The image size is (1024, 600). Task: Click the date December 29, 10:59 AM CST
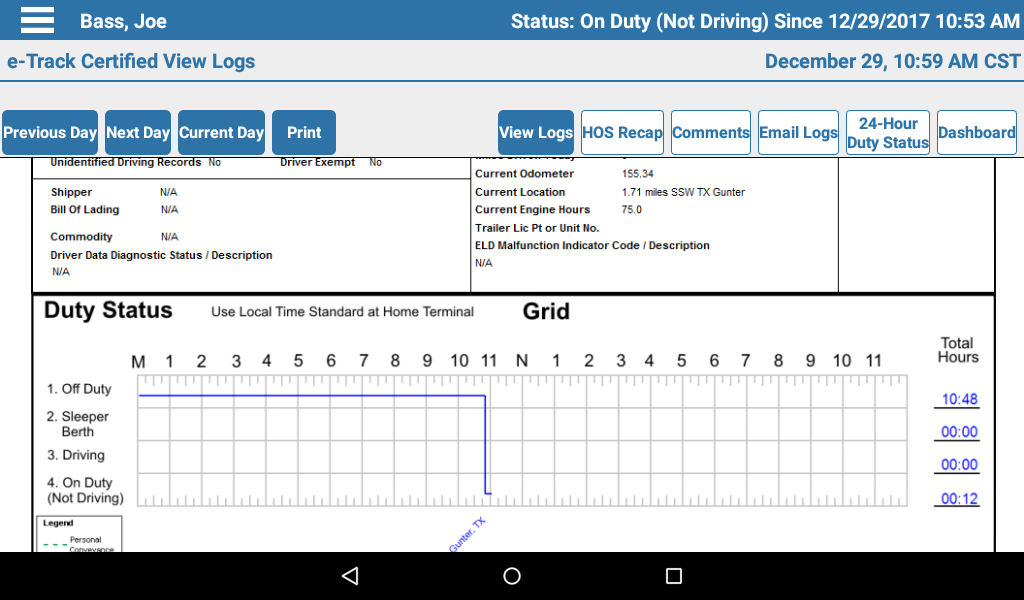[892, 61]
